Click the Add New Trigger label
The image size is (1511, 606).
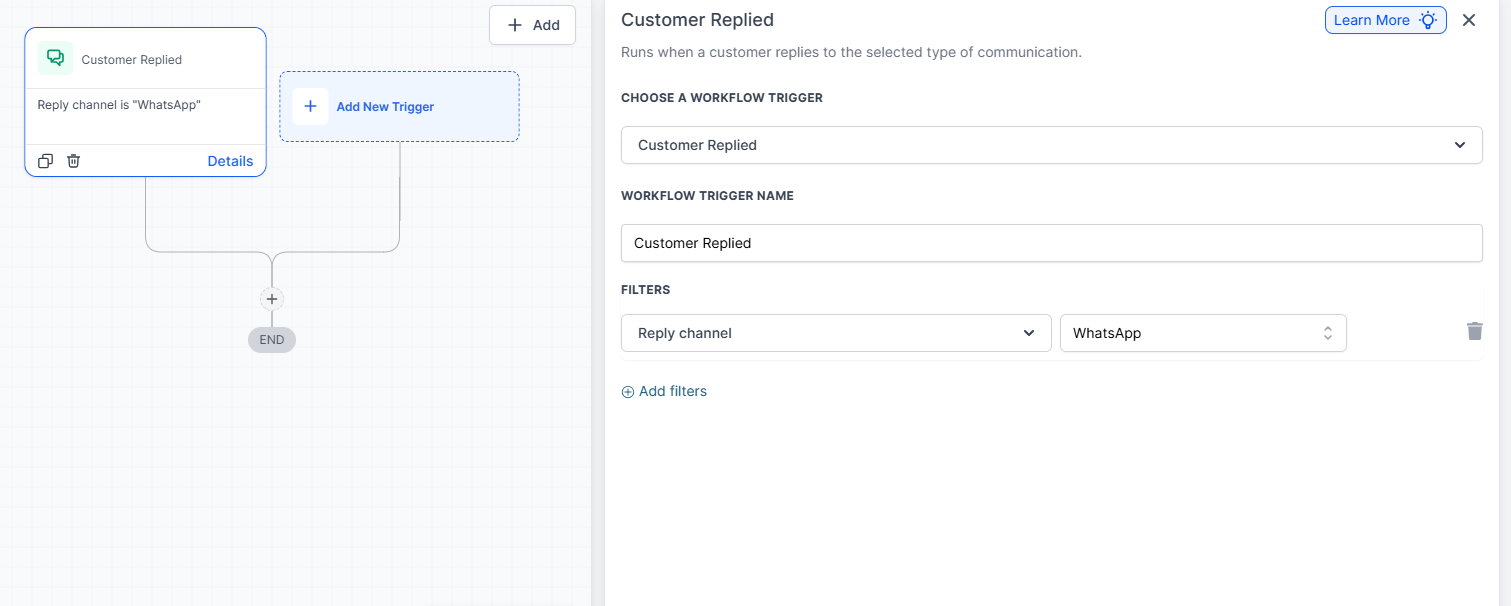pyautogui.click(x=385, y=107)
